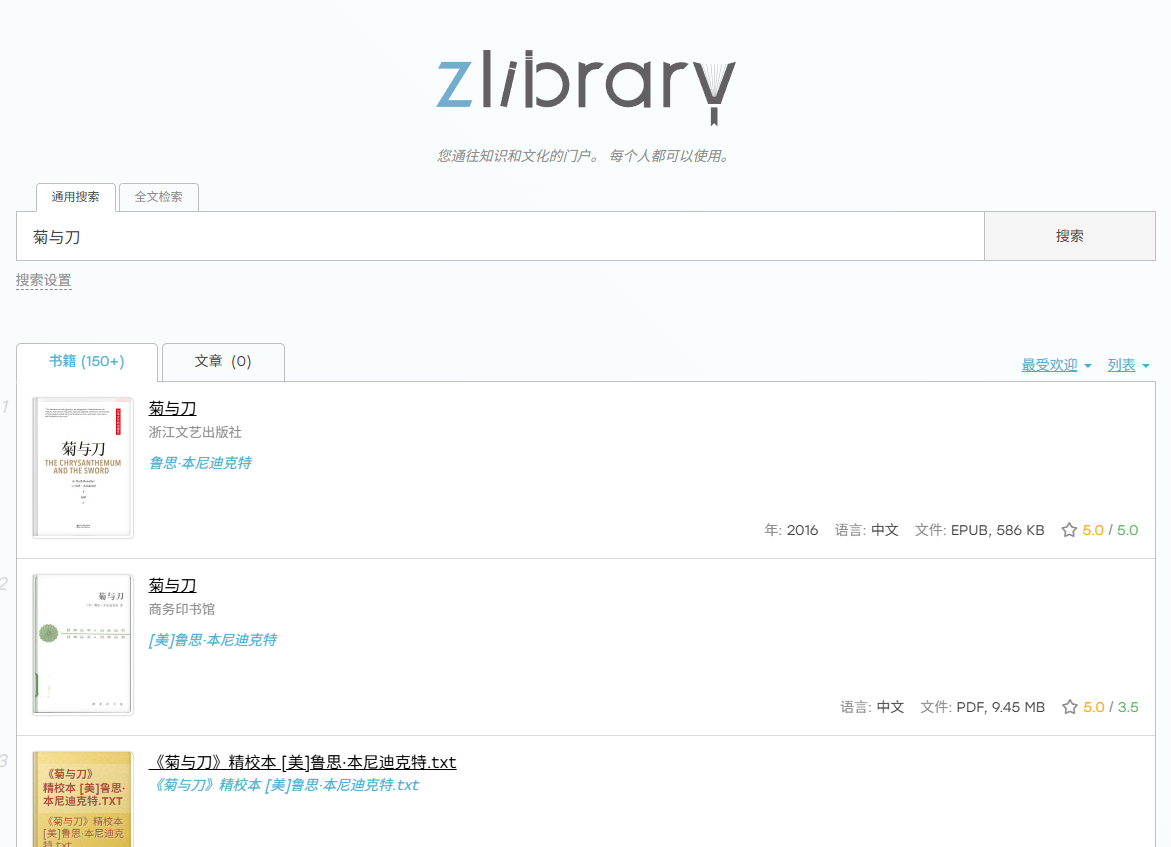
Task: Expand the 最受欢迎 sort dropdown
Action: [x=1055, y=365]
